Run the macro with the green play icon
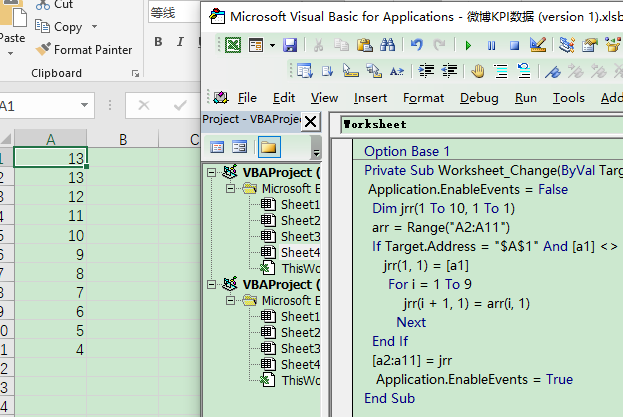 click(467, 45)
